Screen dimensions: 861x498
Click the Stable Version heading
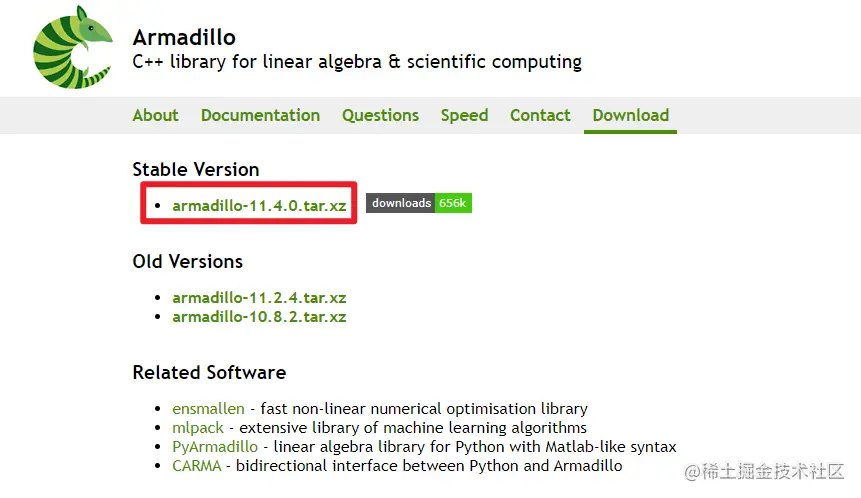tap(195, 169)
